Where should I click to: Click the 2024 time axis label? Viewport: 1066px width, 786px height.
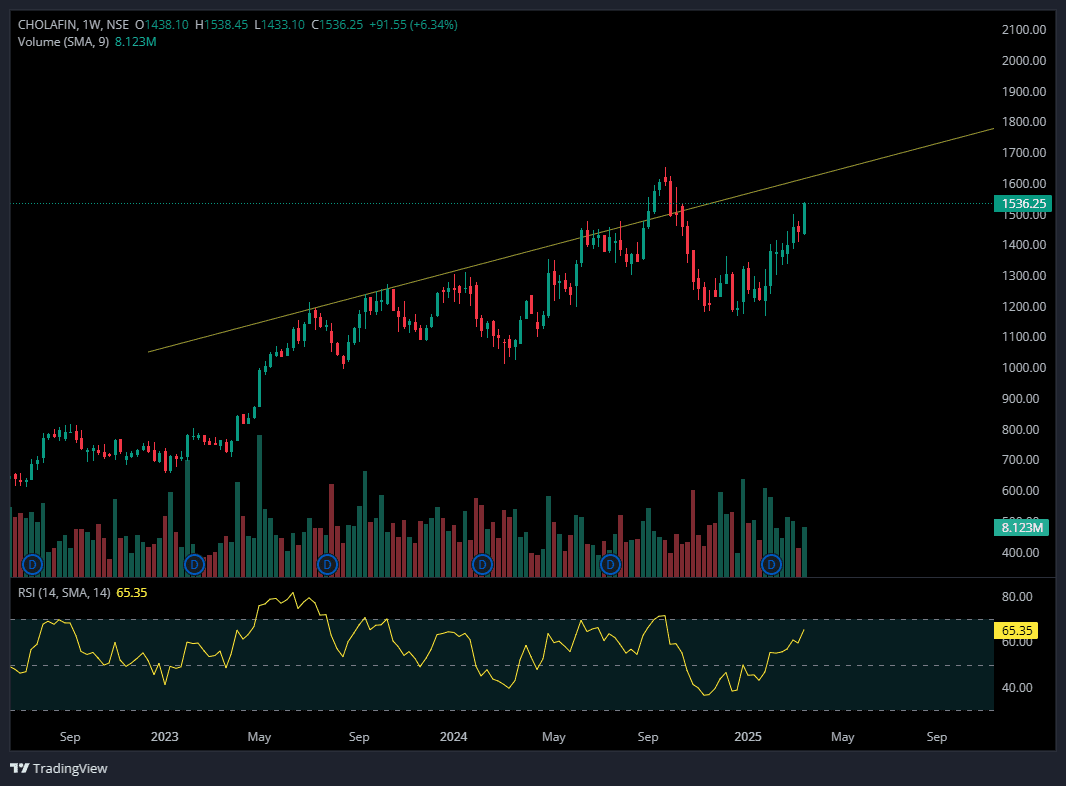coord(453,737)
